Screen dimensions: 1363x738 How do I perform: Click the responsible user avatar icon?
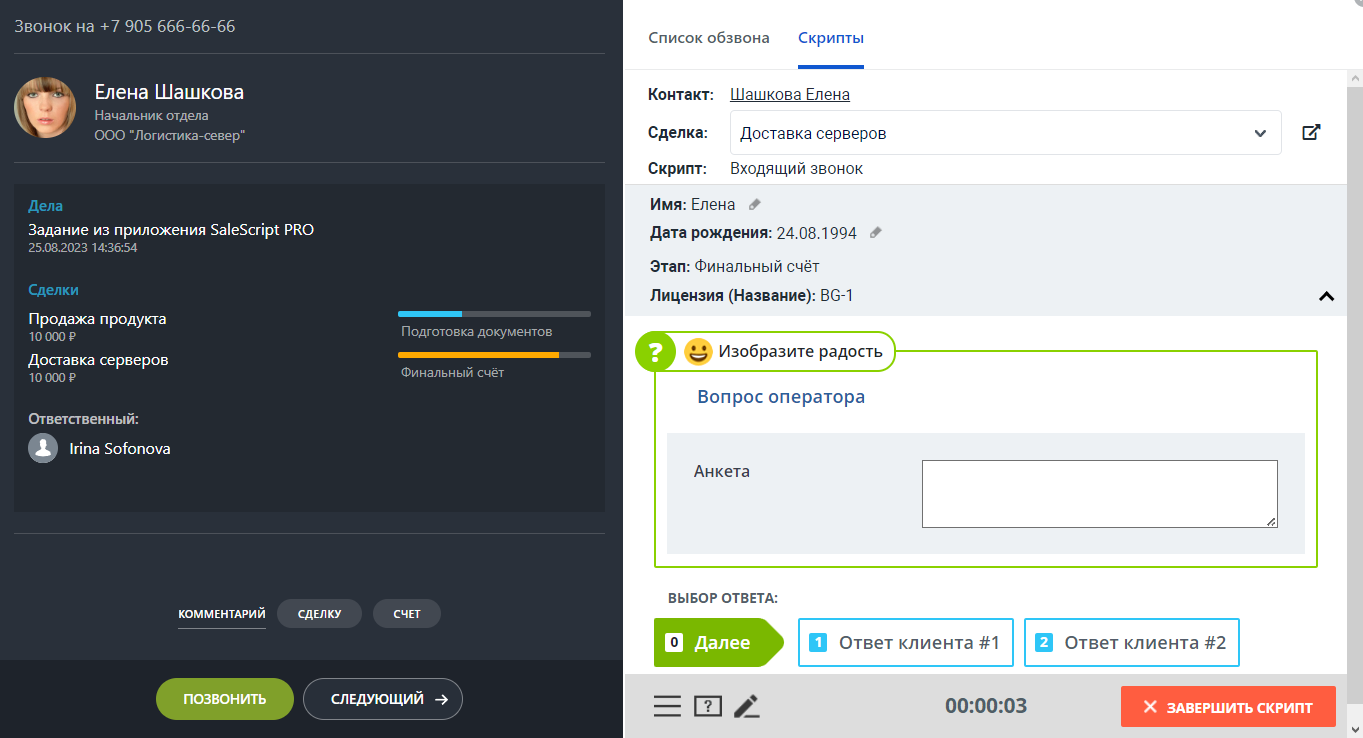coord(43,448)
